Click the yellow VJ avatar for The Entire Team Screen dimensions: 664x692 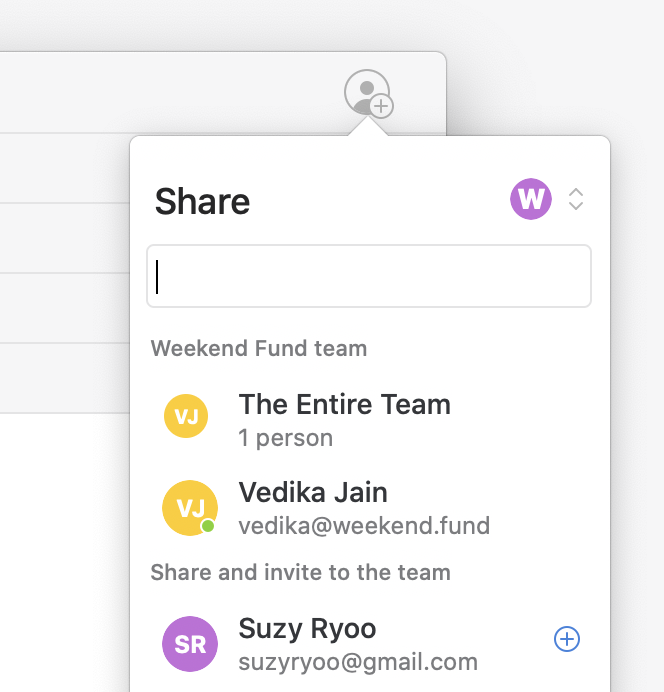coord(186,417)
